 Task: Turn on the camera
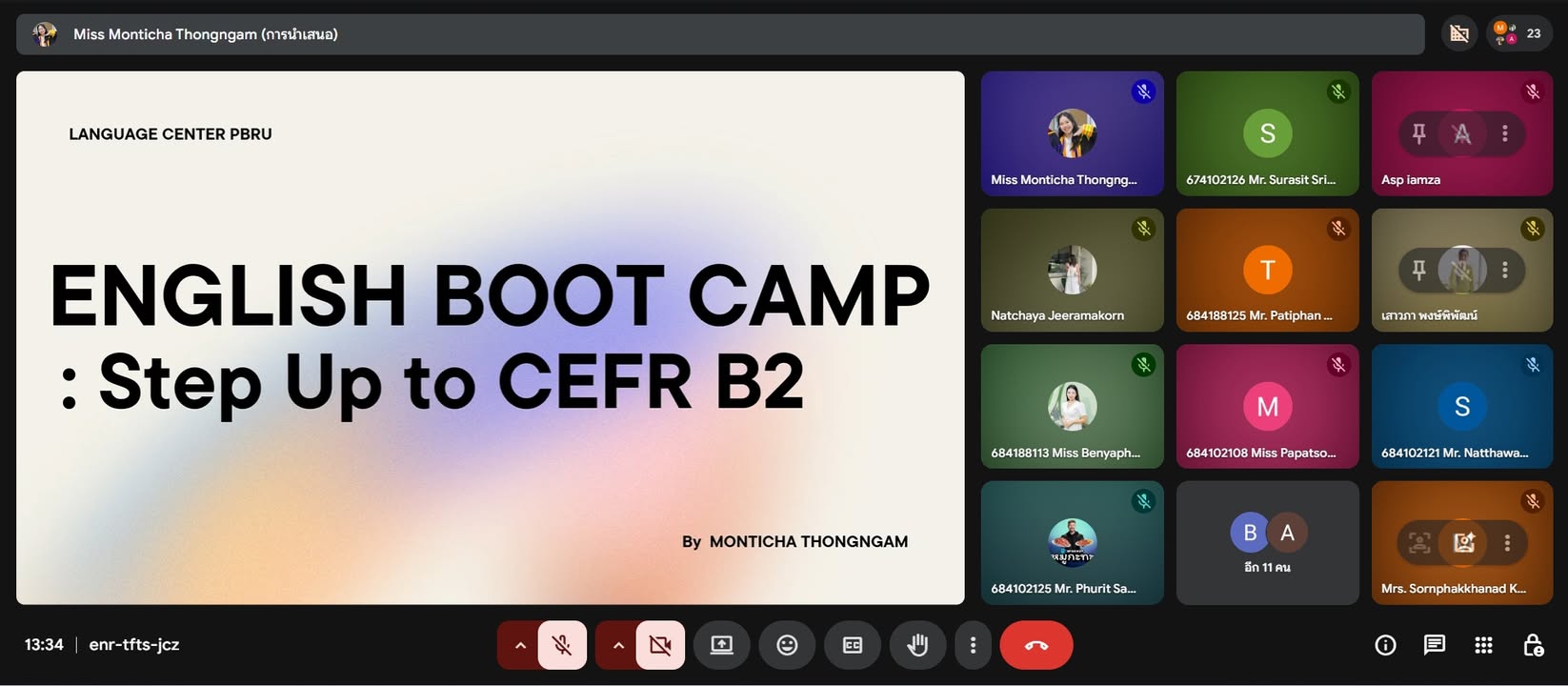[x=660, y=645]
